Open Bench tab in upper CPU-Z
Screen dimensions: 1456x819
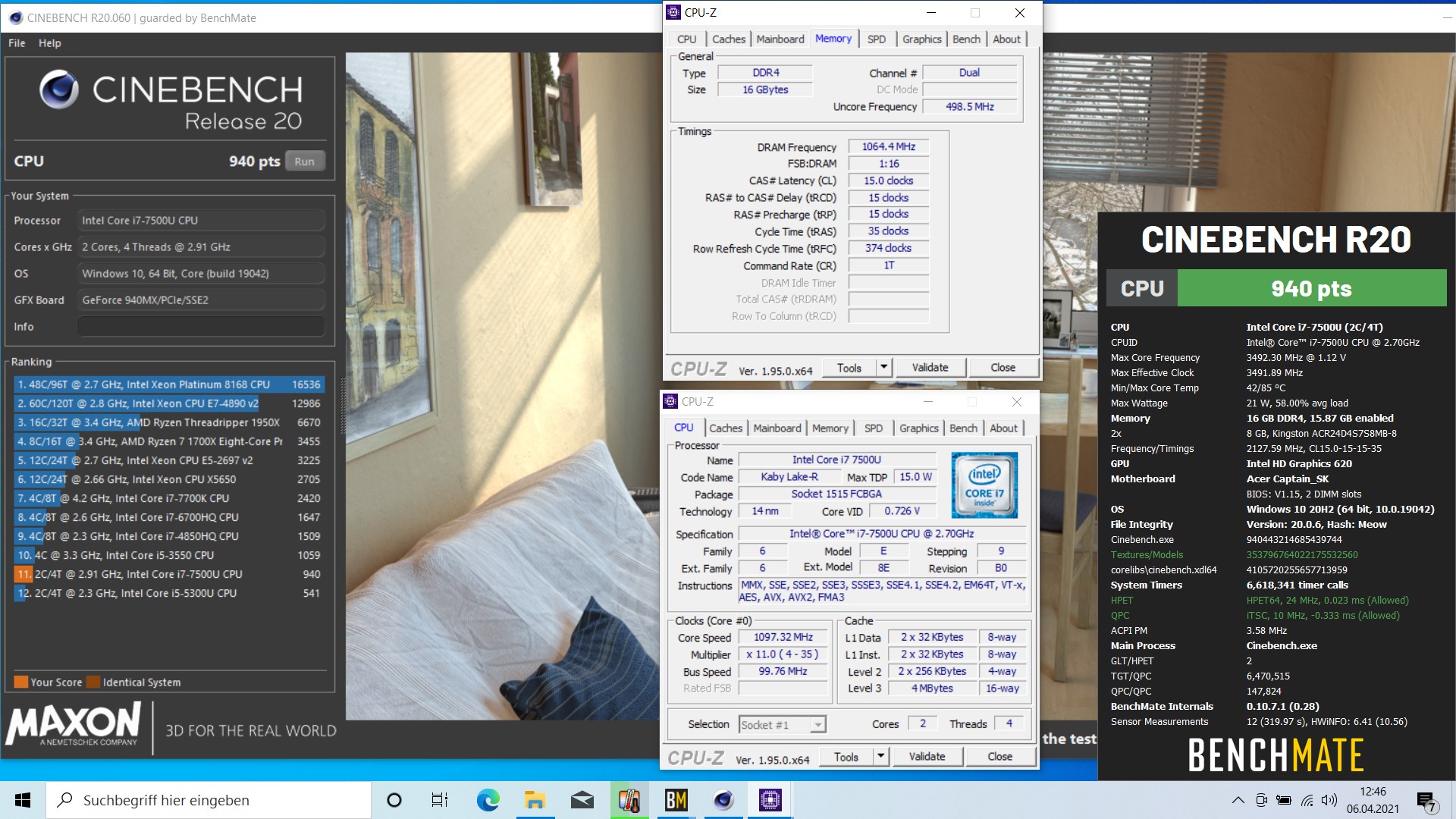tap(967, 39)
